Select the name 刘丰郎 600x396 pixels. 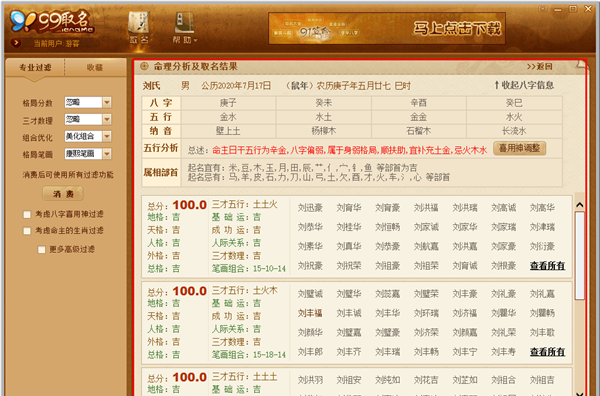[310, 352]
